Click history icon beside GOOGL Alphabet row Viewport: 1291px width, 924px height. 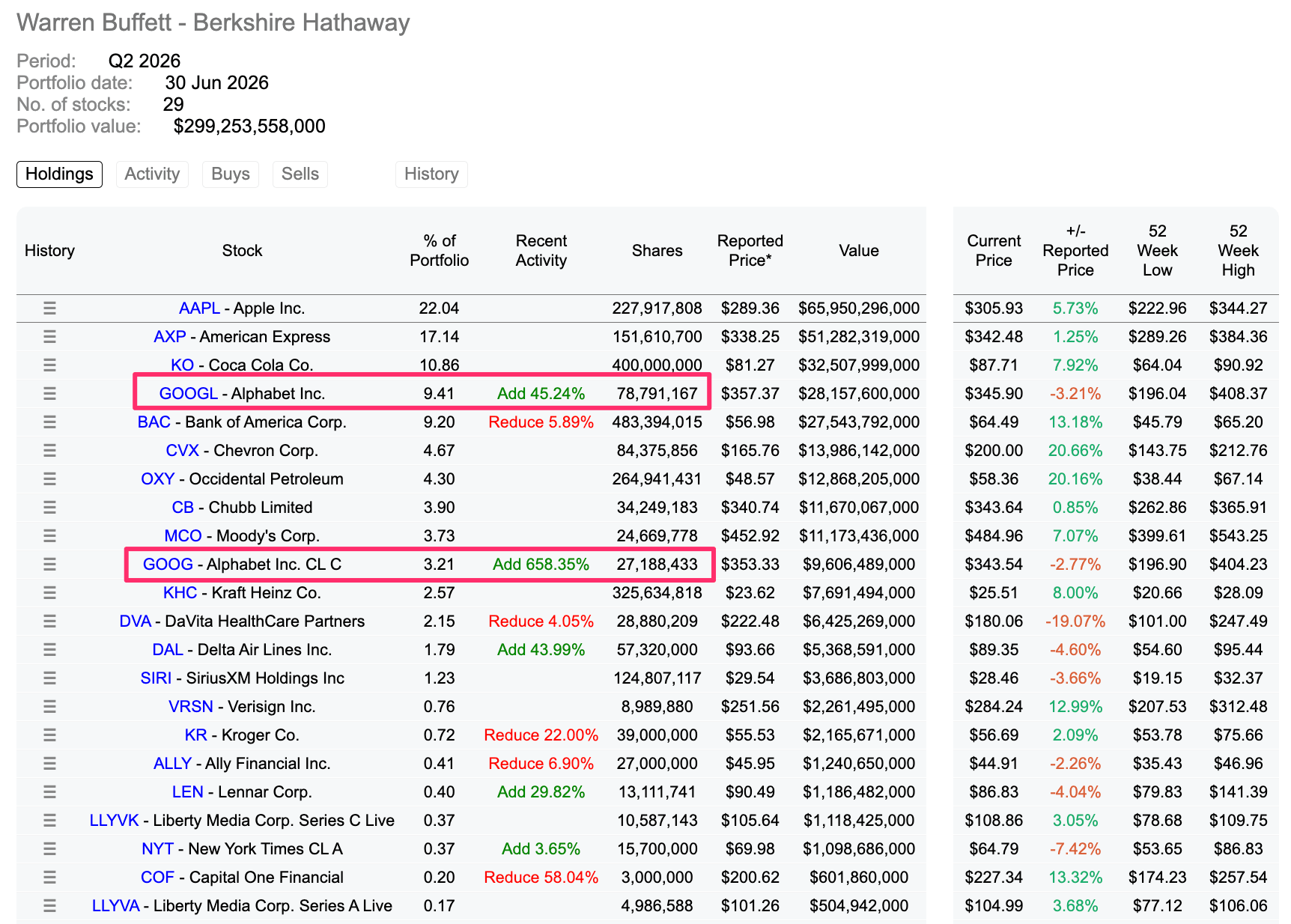(x=49, y=393)
